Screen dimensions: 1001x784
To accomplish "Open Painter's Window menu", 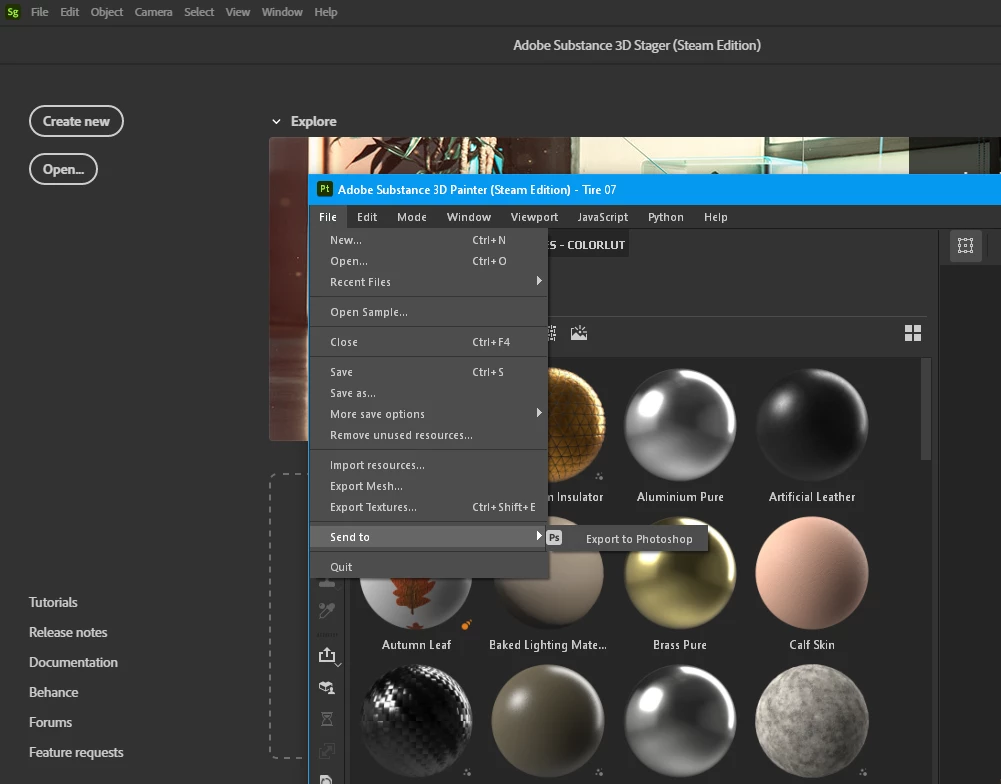I will click(x=469, y=217).
